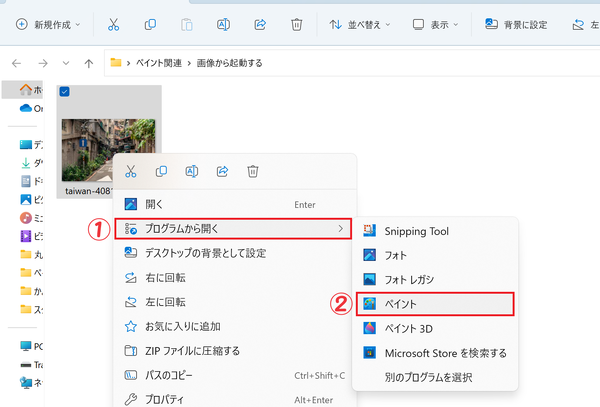600x407 pixels.
Task: Select 左に回転 in the context menu
Action: click(235, 302)
